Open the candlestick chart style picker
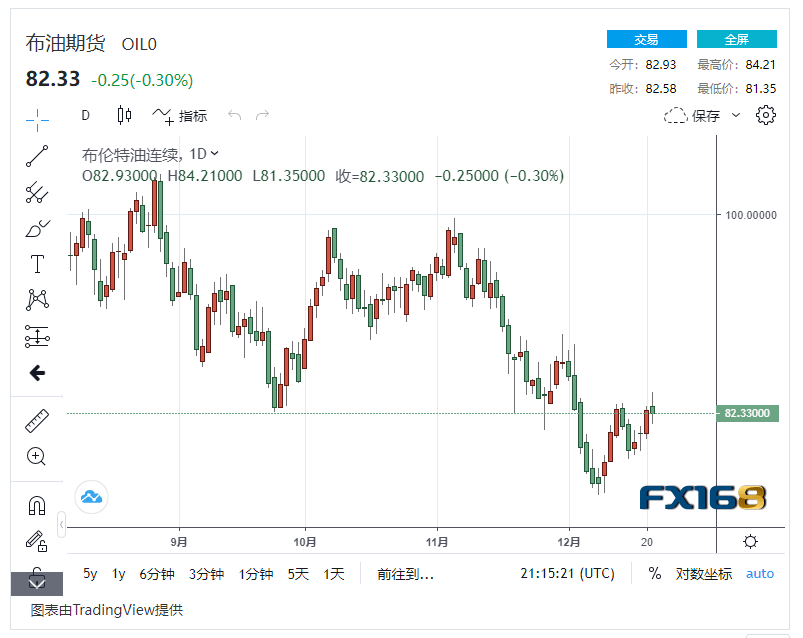This screenshot has width=803, height=638. (x=124, y=115)
